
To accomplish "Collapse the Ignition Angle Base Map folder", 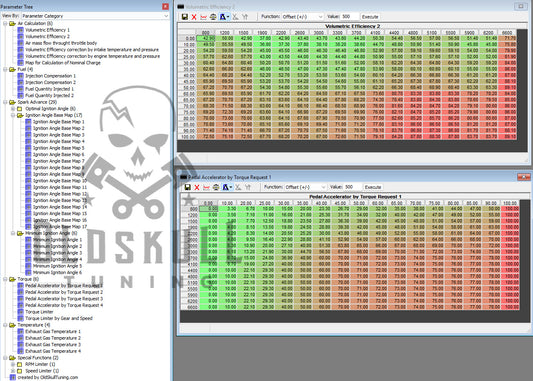I will click(x=13, y=115).
